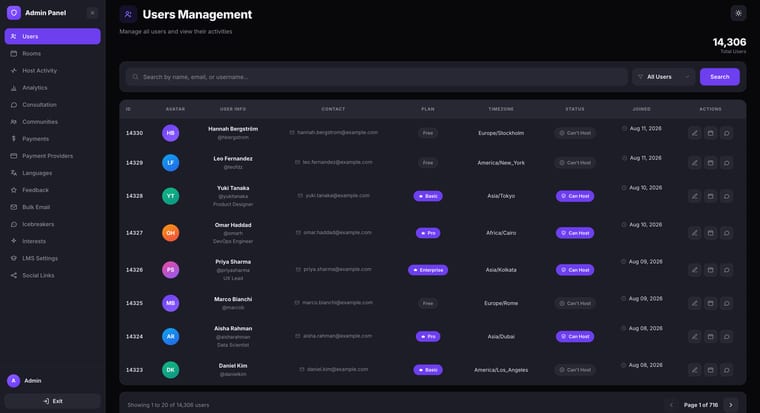This screenshot has width=760, height=413.
Task: Message Leo Fernandez via chat icon
Action: (x=727, y=163)
